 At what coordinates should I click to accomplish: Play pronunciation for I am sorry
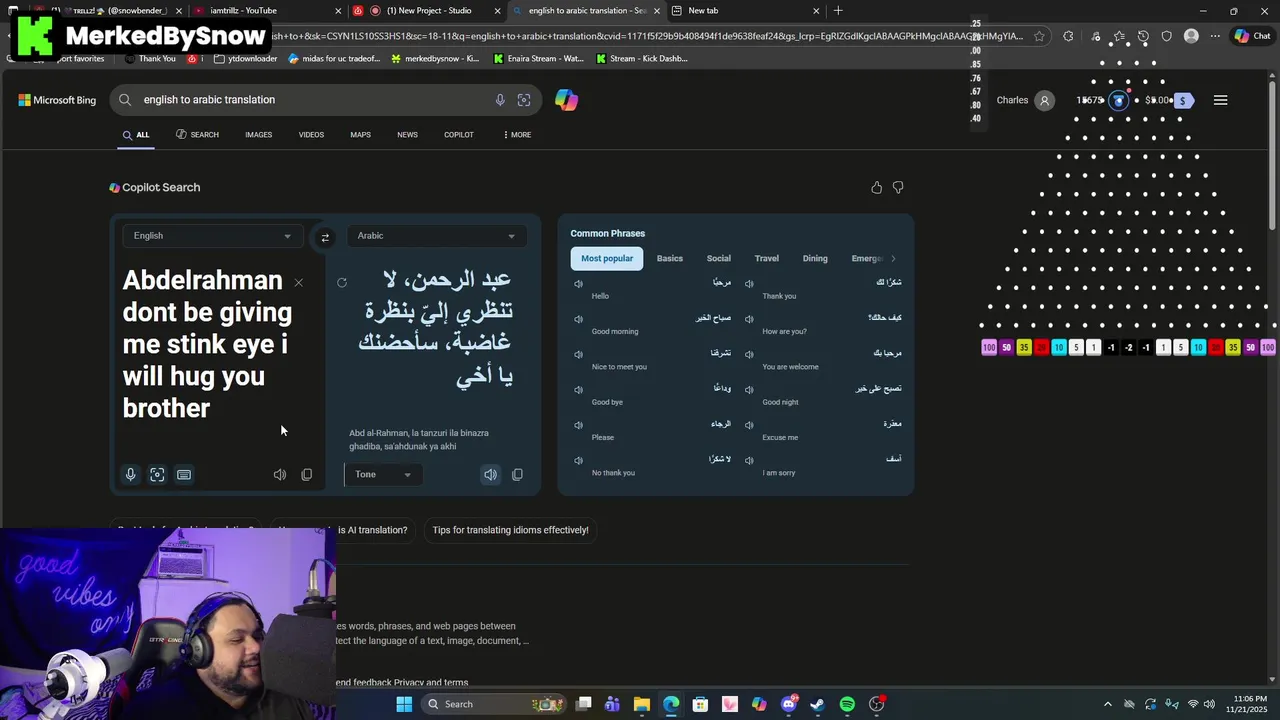pyautogui.click(x=749, y=460)
